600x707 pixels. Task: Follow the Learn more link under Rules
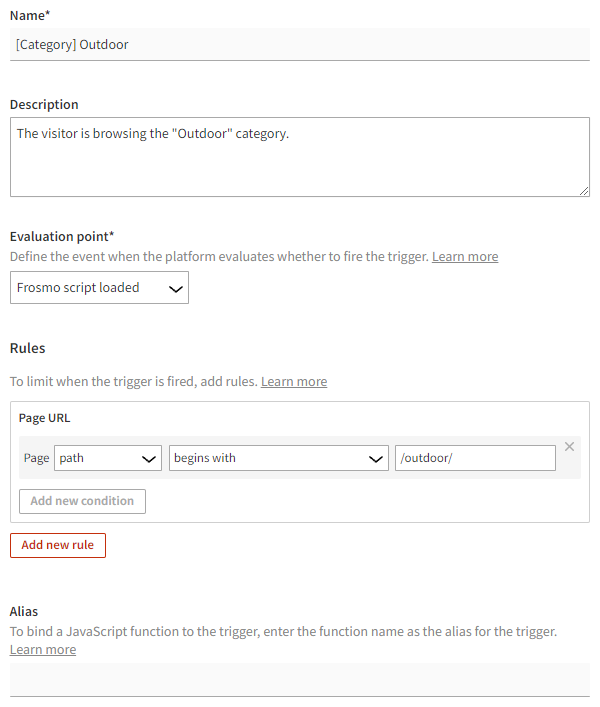(x=294, y=382)
